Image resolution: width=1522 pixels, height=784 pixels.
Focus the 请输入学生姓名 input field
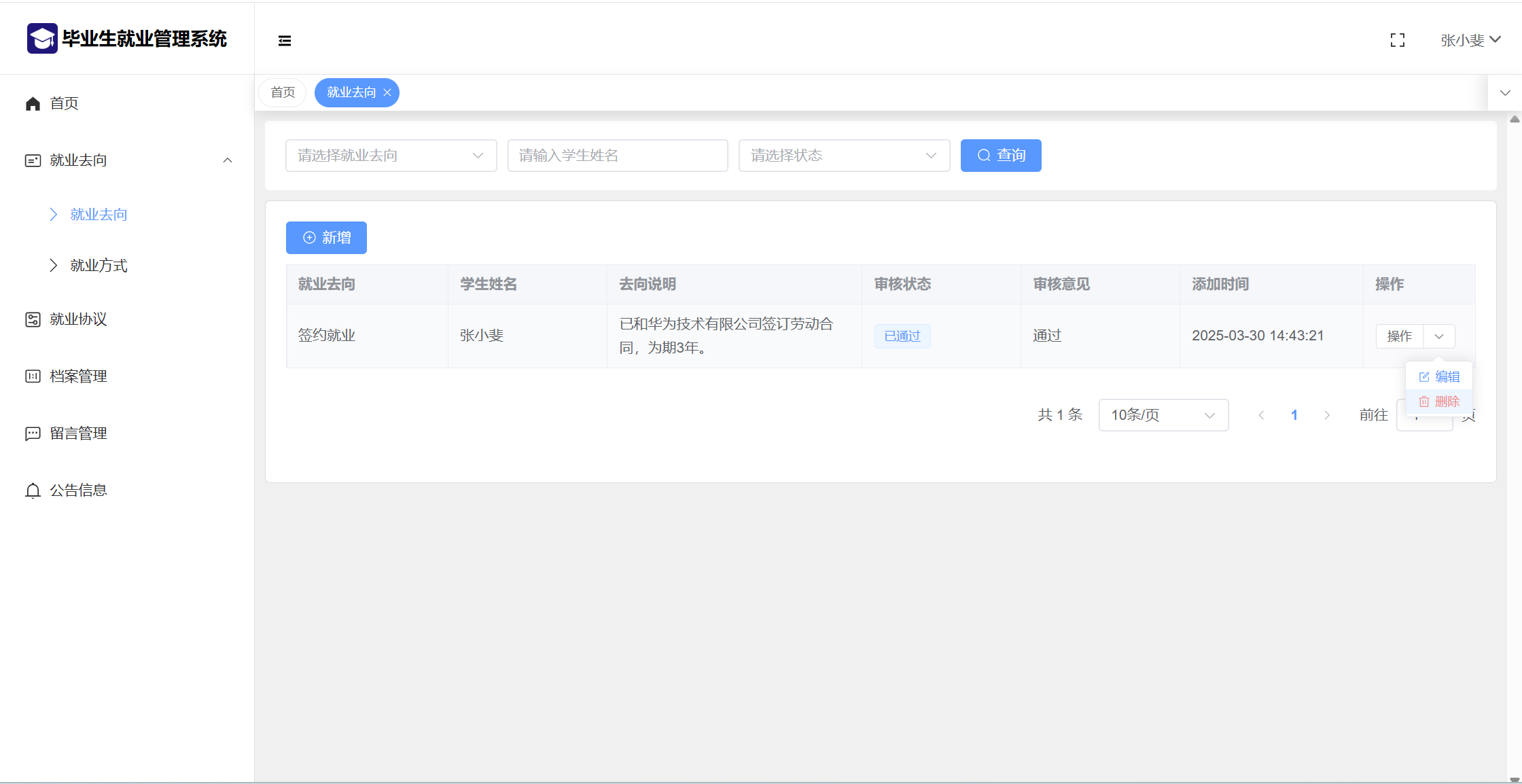pos(617,156)
